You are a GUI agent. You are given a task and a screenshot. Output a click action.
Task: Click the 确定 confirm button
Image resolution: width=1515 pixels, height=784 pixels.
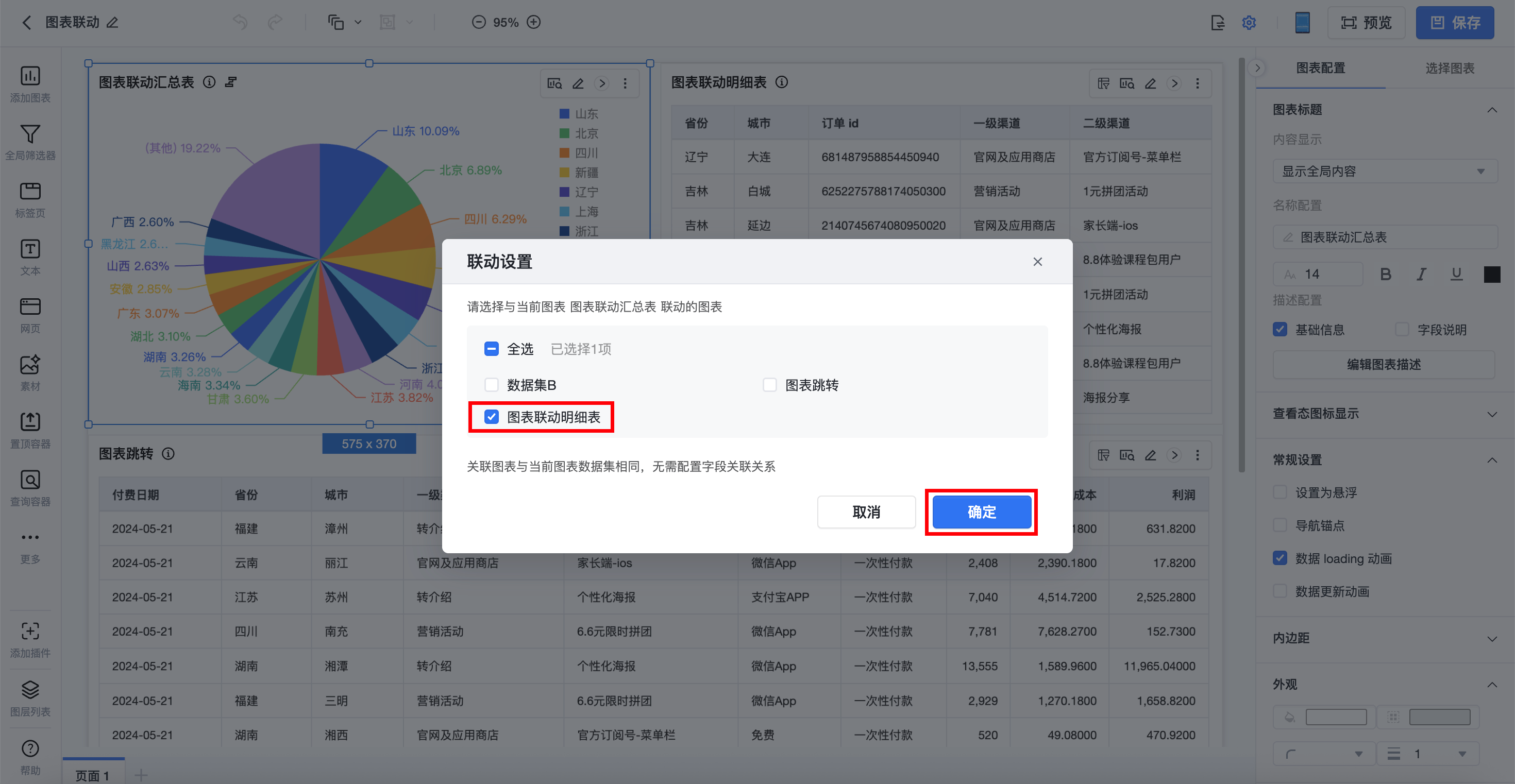pos(981,512)
